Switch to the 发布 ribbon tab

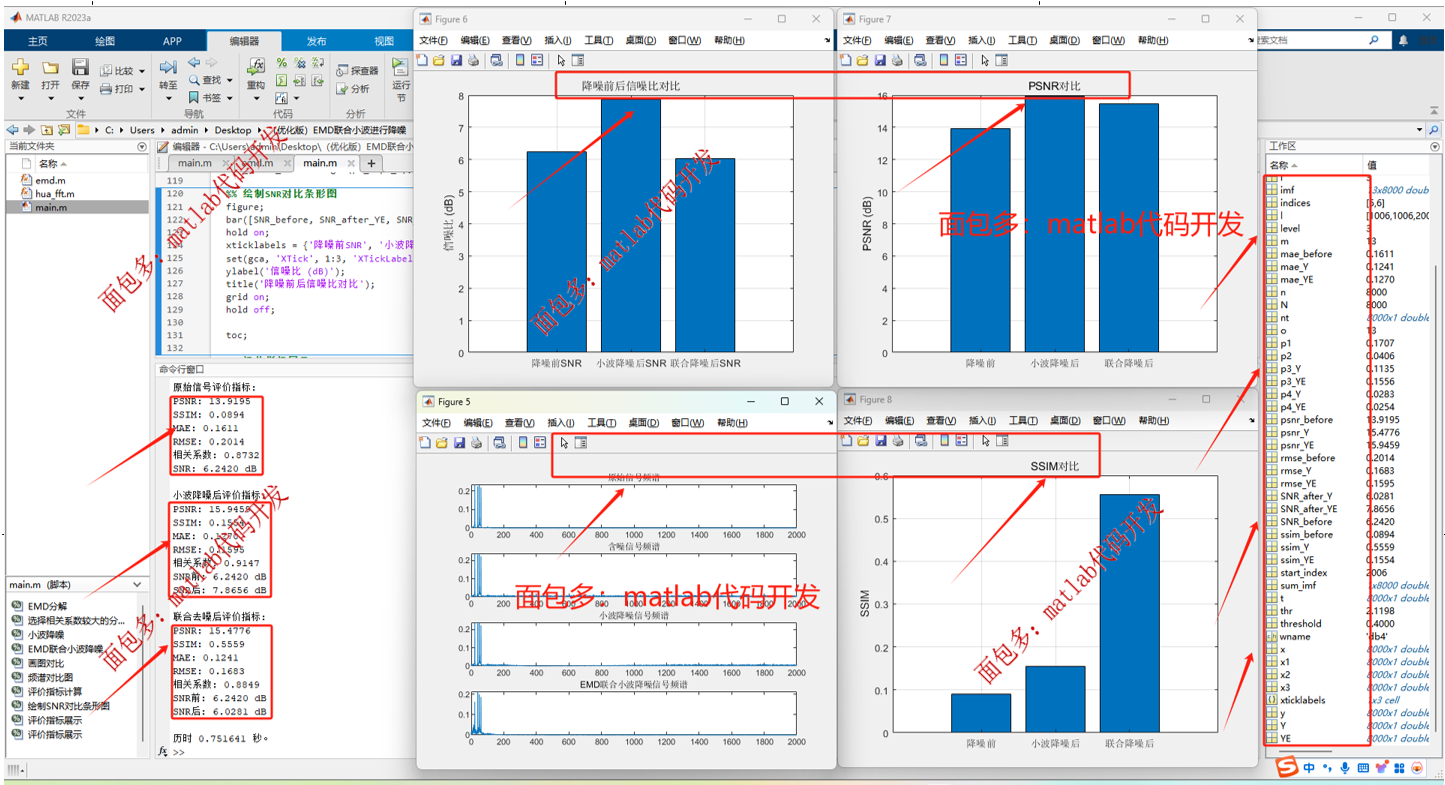[x=316, y=41]
